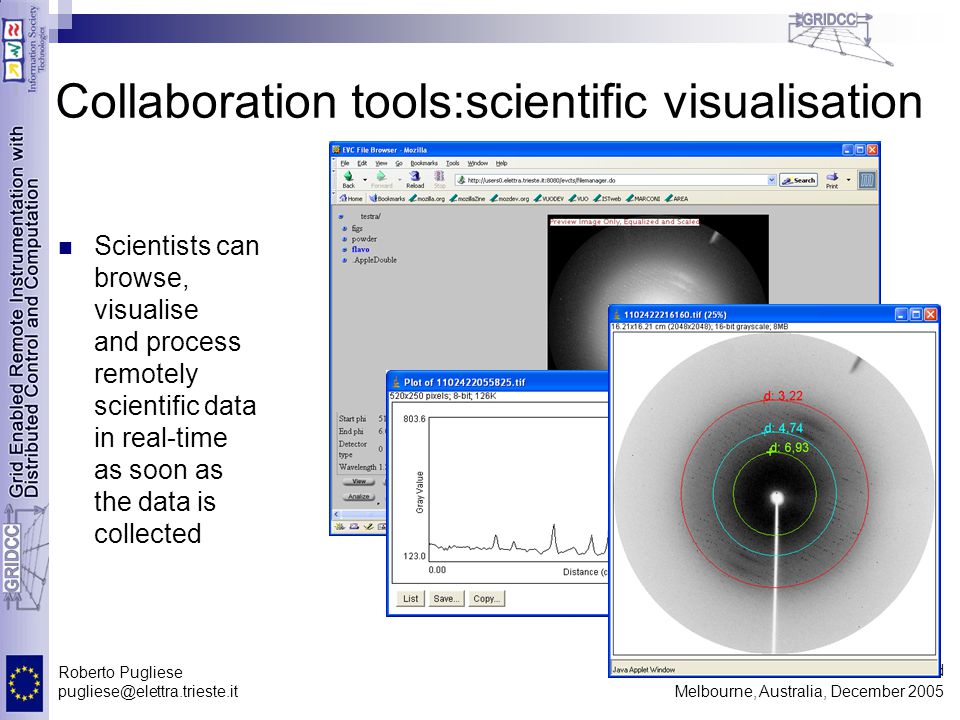Open the Edit menu in Mozilla
960x720 pixels.
tap(362, 163)
